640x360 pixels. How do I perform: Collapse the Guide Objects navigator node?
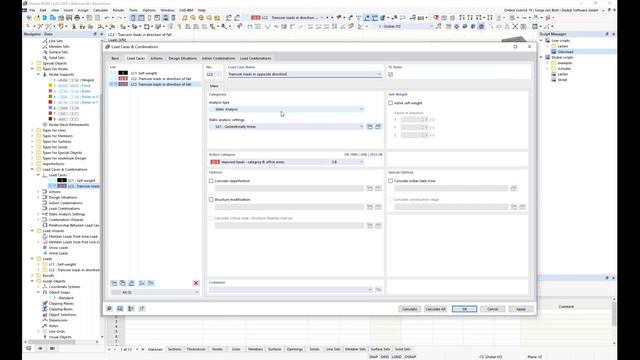(33, 281)
